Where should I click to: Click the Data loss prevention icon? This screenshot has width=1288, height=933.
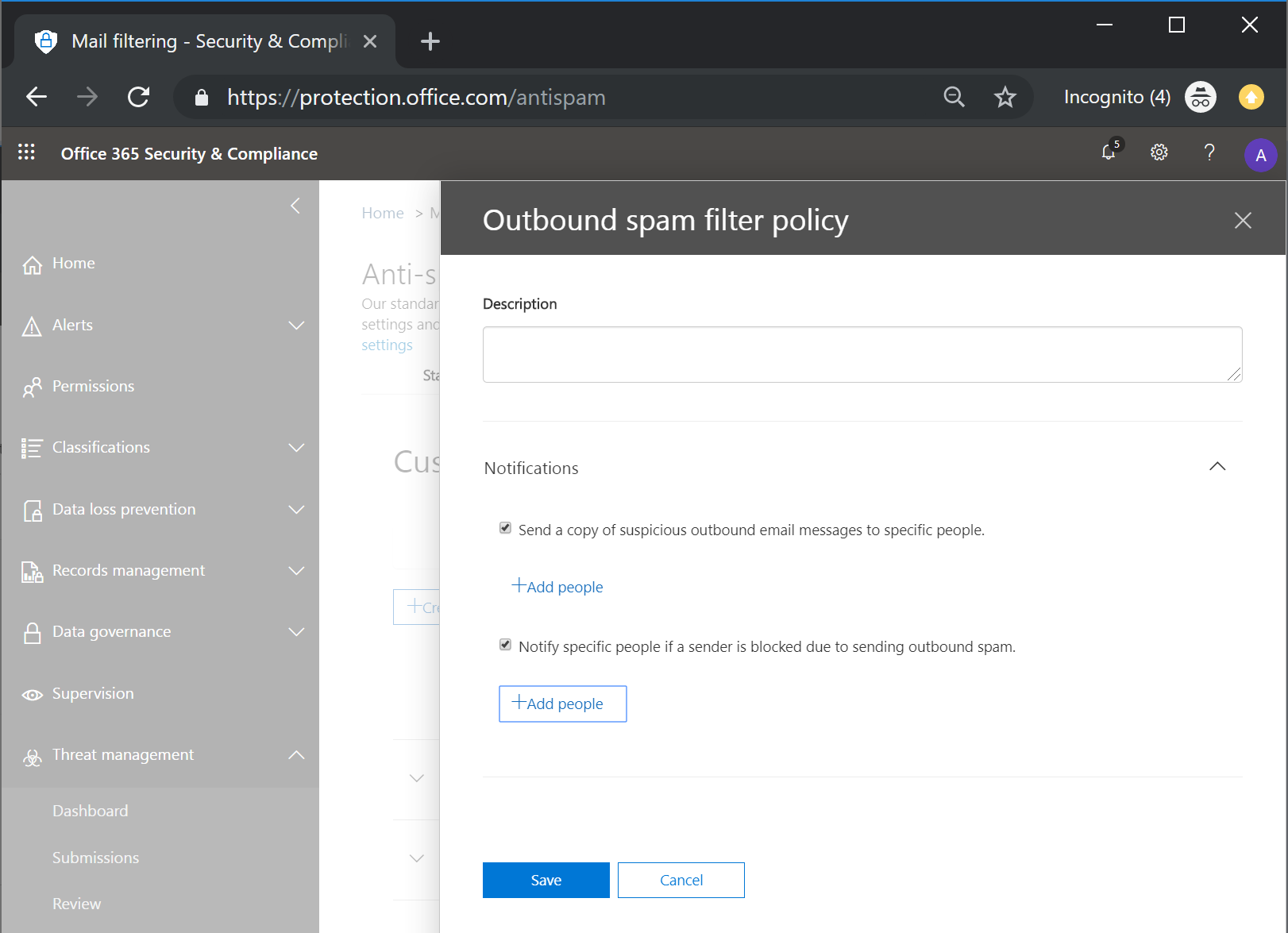point(32,511)
